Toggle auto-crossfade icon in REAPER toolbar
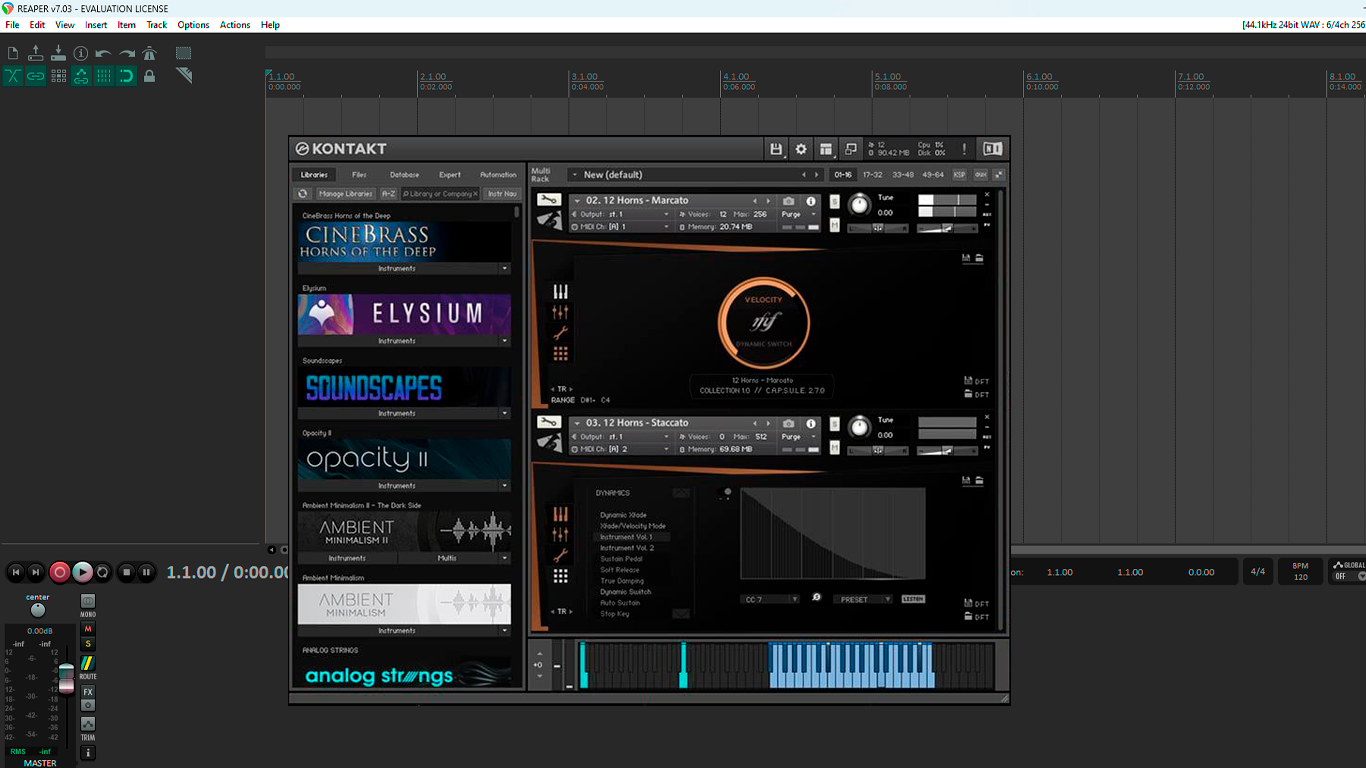The width and height of the screenshot is (1366, 768). (x=13, y=76)
